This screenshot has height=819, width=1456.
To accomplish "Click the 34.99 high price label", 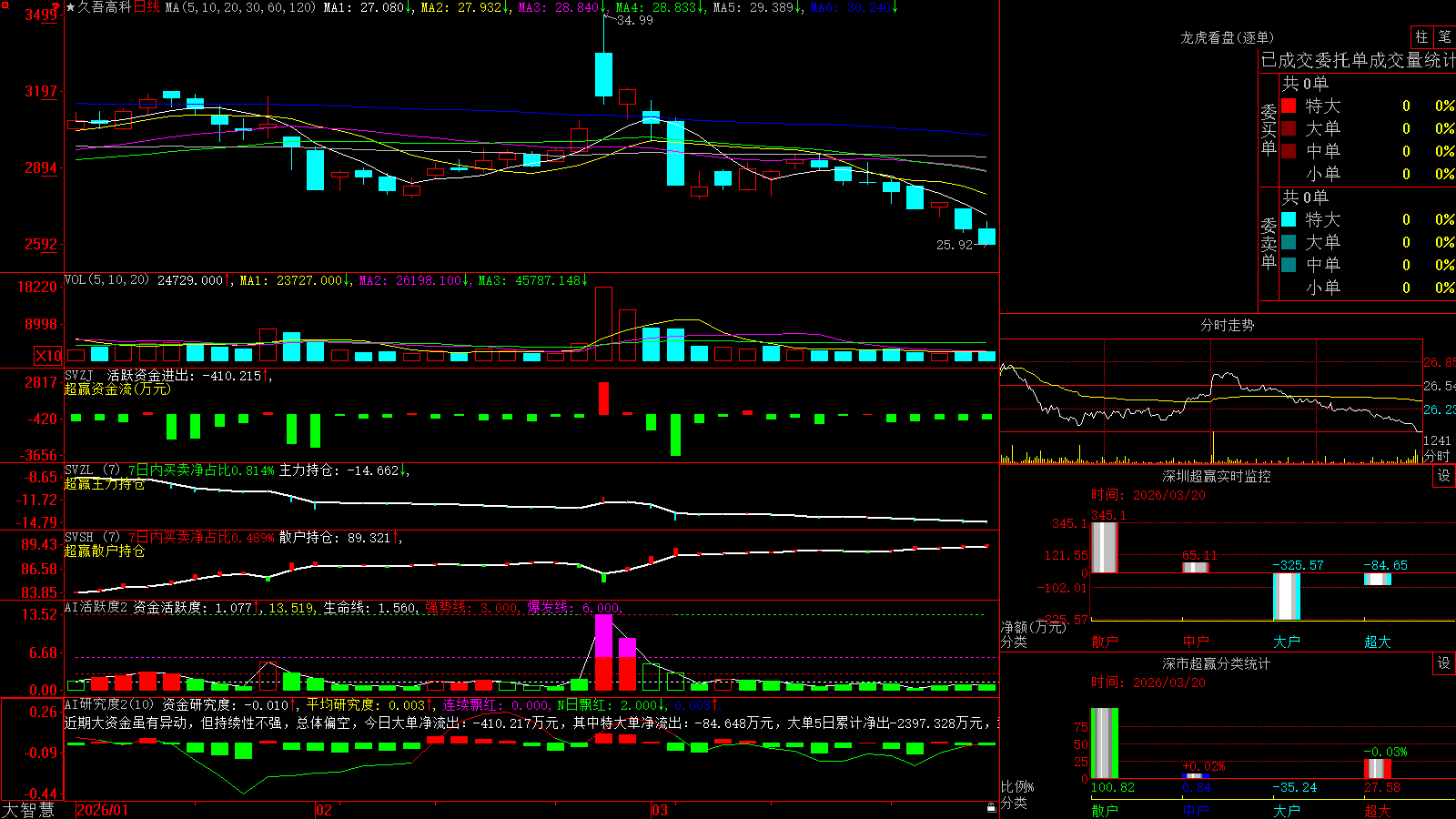I will [635, 20].
